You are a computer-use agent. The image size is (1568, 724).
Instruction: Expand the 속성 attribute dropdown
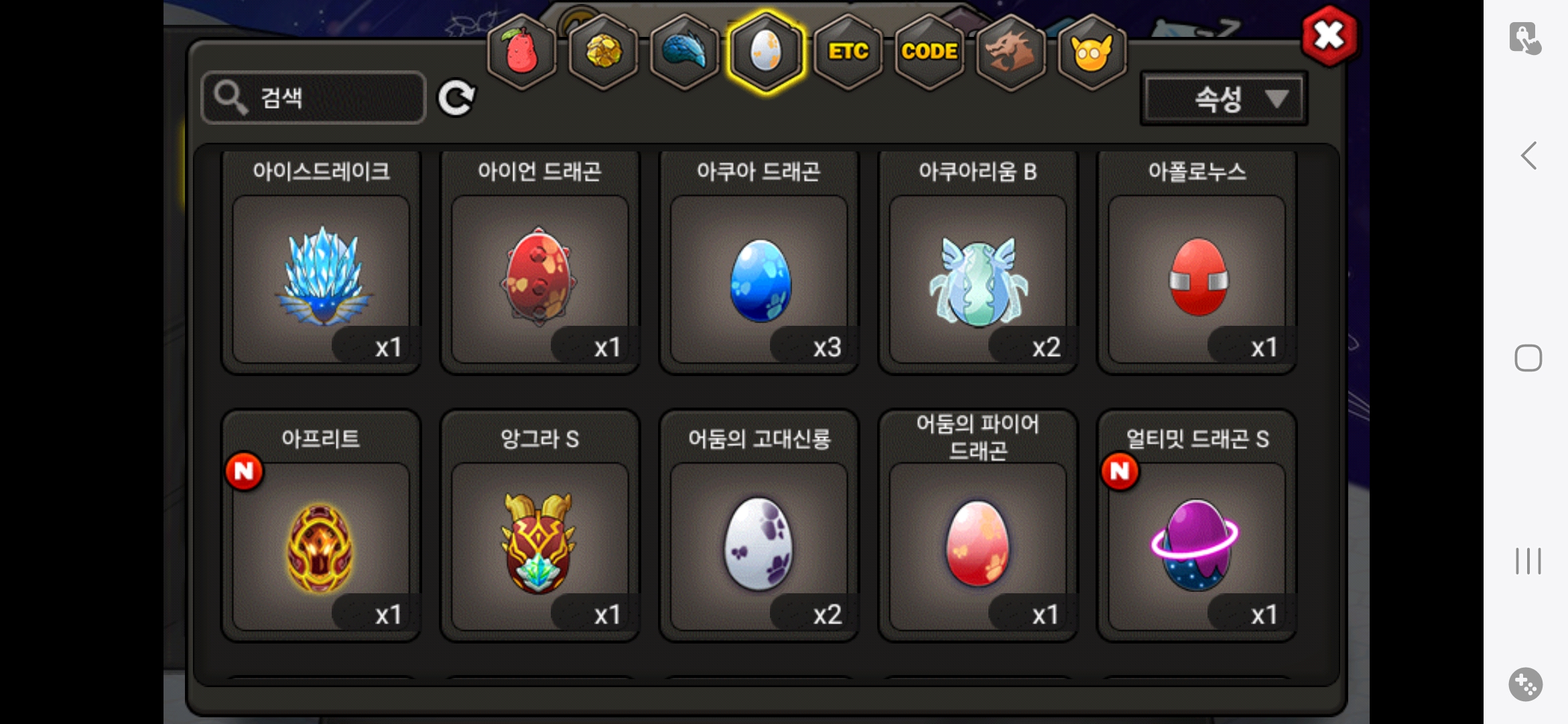[1224, 99]
